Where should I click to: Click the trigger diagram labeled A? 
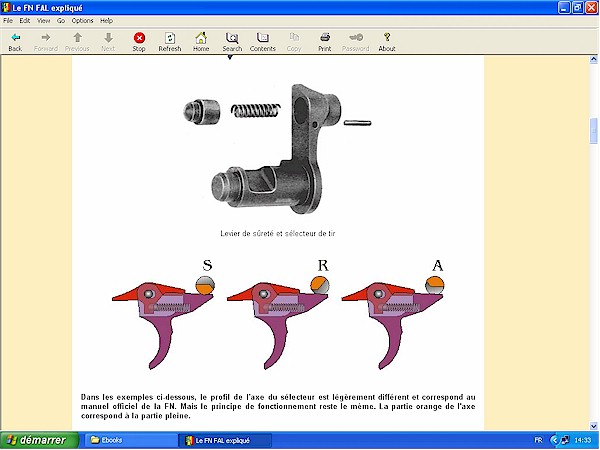click(x=393, y=314)
